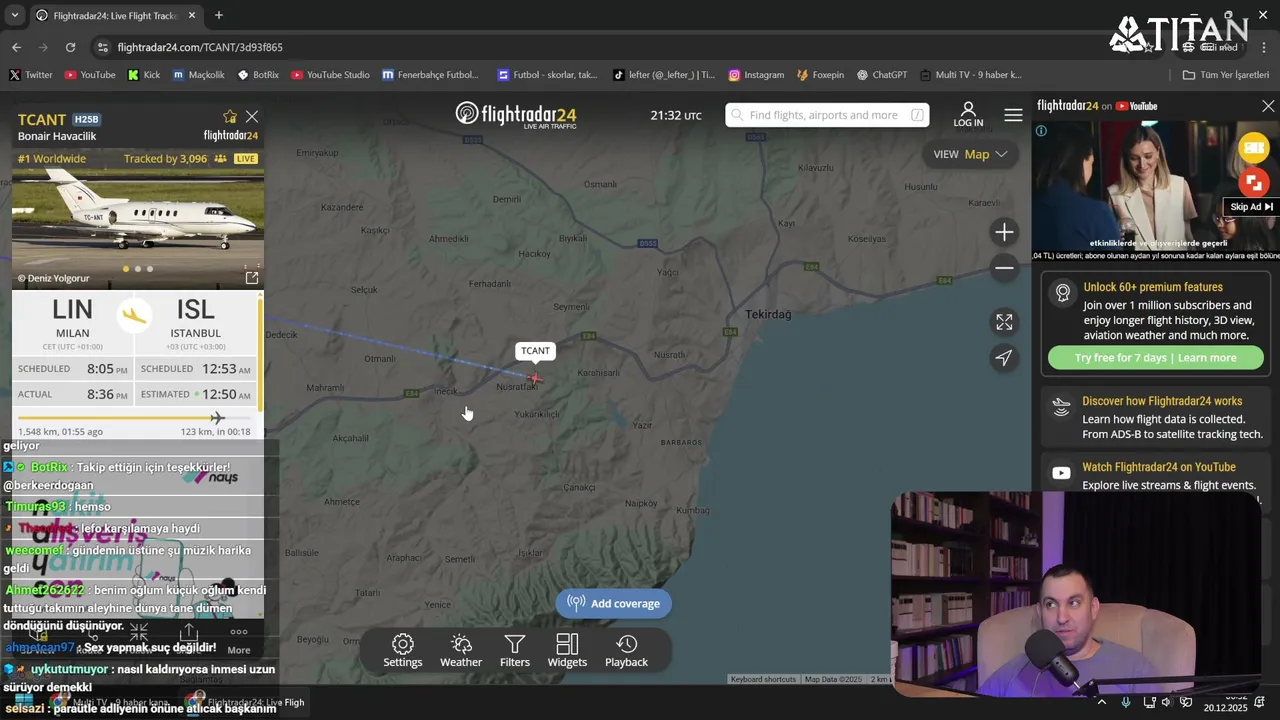The image size is (1280, 720).
Task: Close the Flightradar24 YouTube ad panel
Action: pos(1268,106)
